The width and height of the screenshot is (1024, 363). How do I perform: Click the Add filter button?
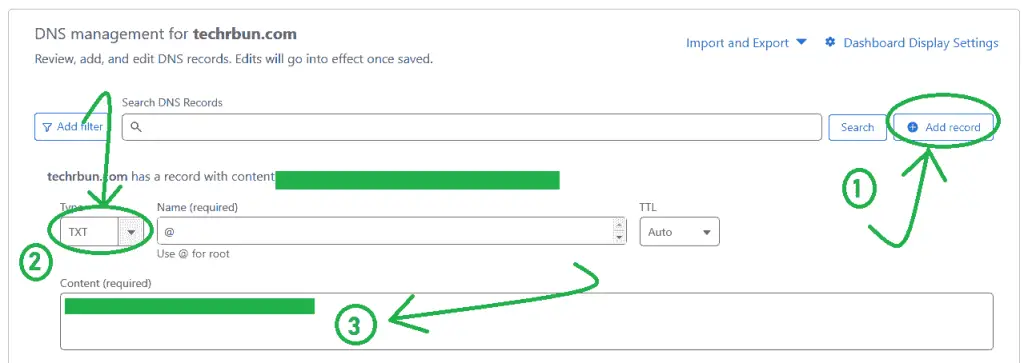pyautogui.click(x=72, y=127)
